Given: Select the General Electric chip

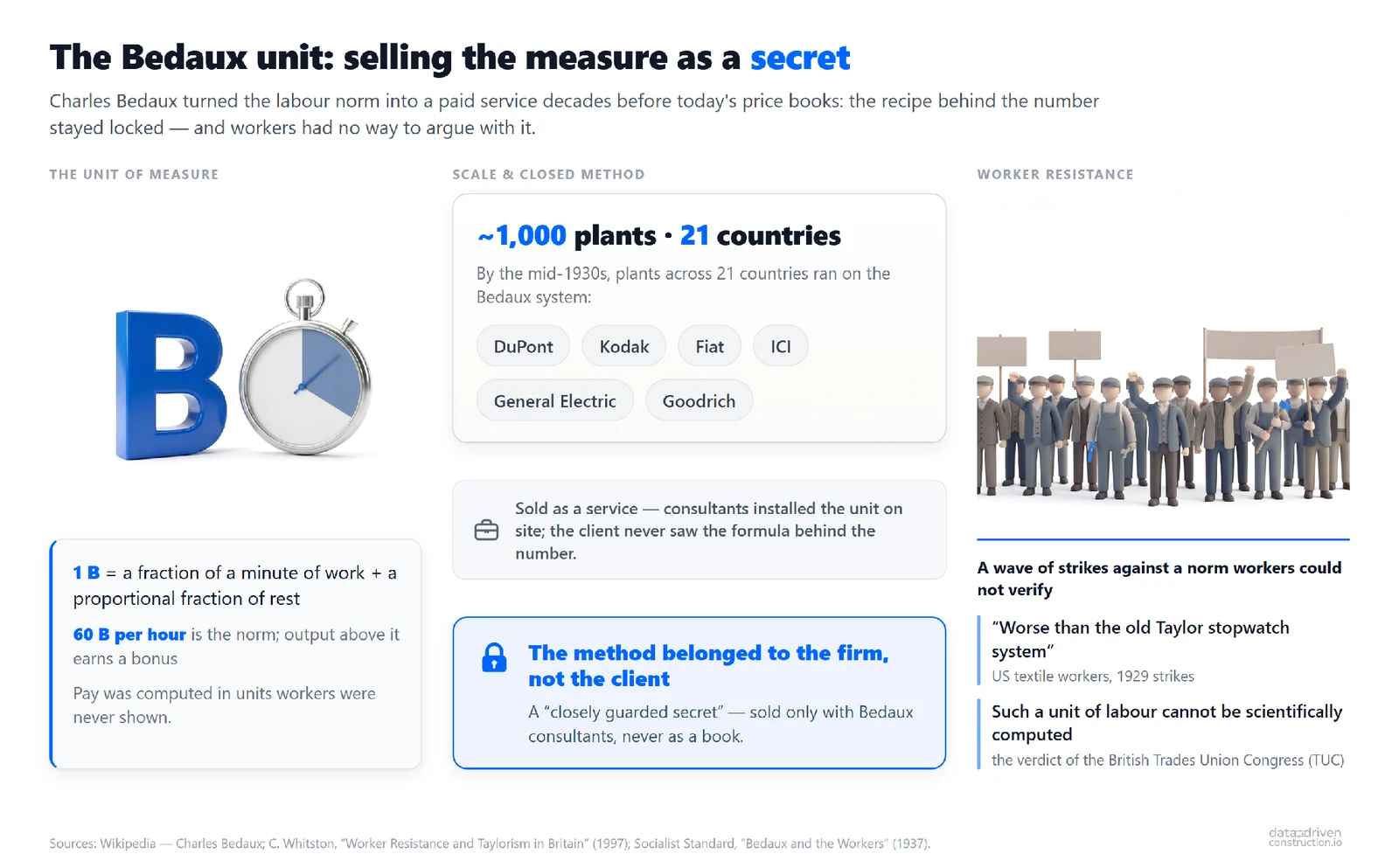Looking at the screenshot, I should coord(555,400).
